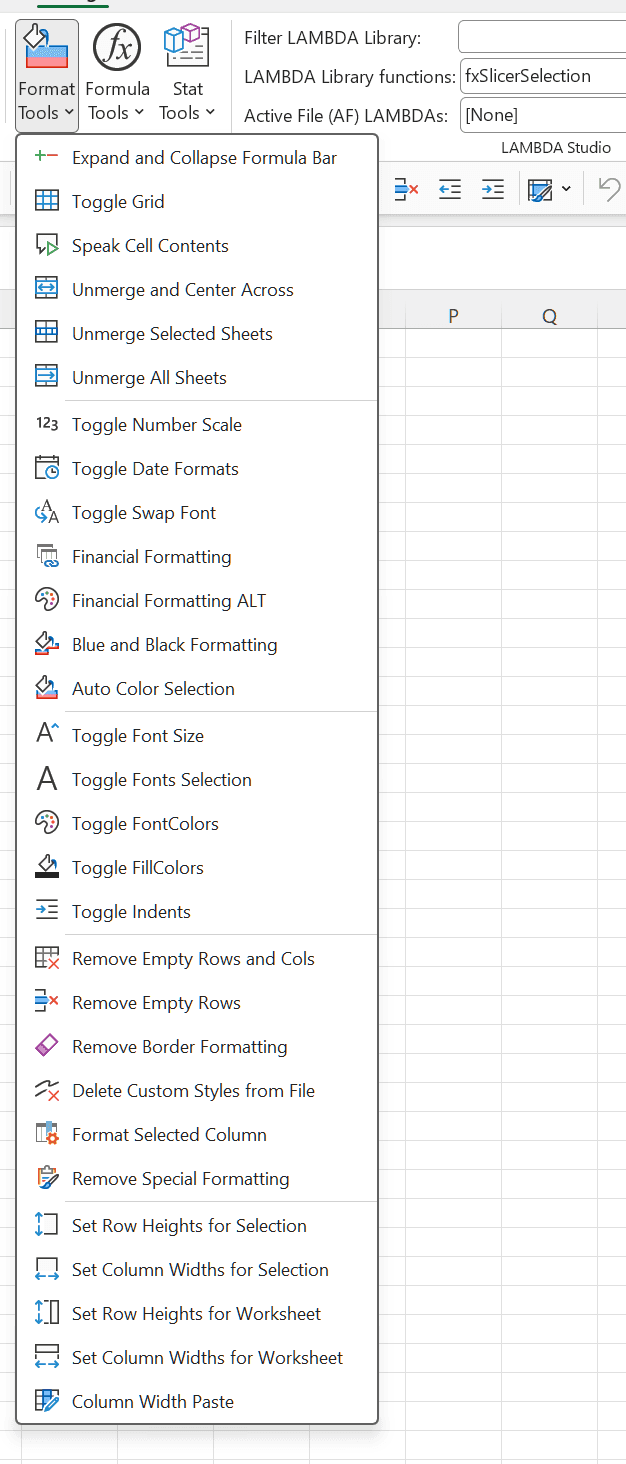Click Unmerge and Center Across icon
Screen dimensions: 626x1464
47,289
